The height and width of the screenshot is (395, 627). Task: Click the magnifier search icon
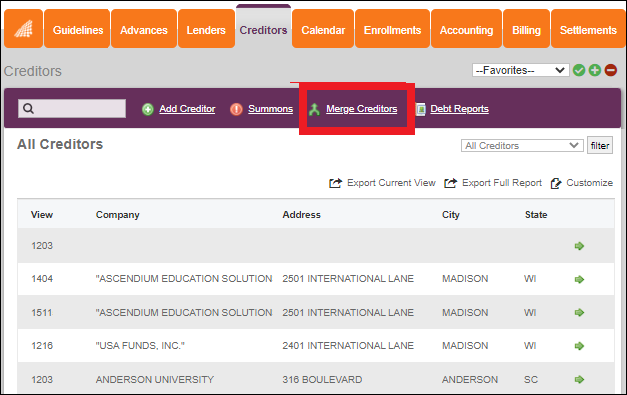point(28,108)
